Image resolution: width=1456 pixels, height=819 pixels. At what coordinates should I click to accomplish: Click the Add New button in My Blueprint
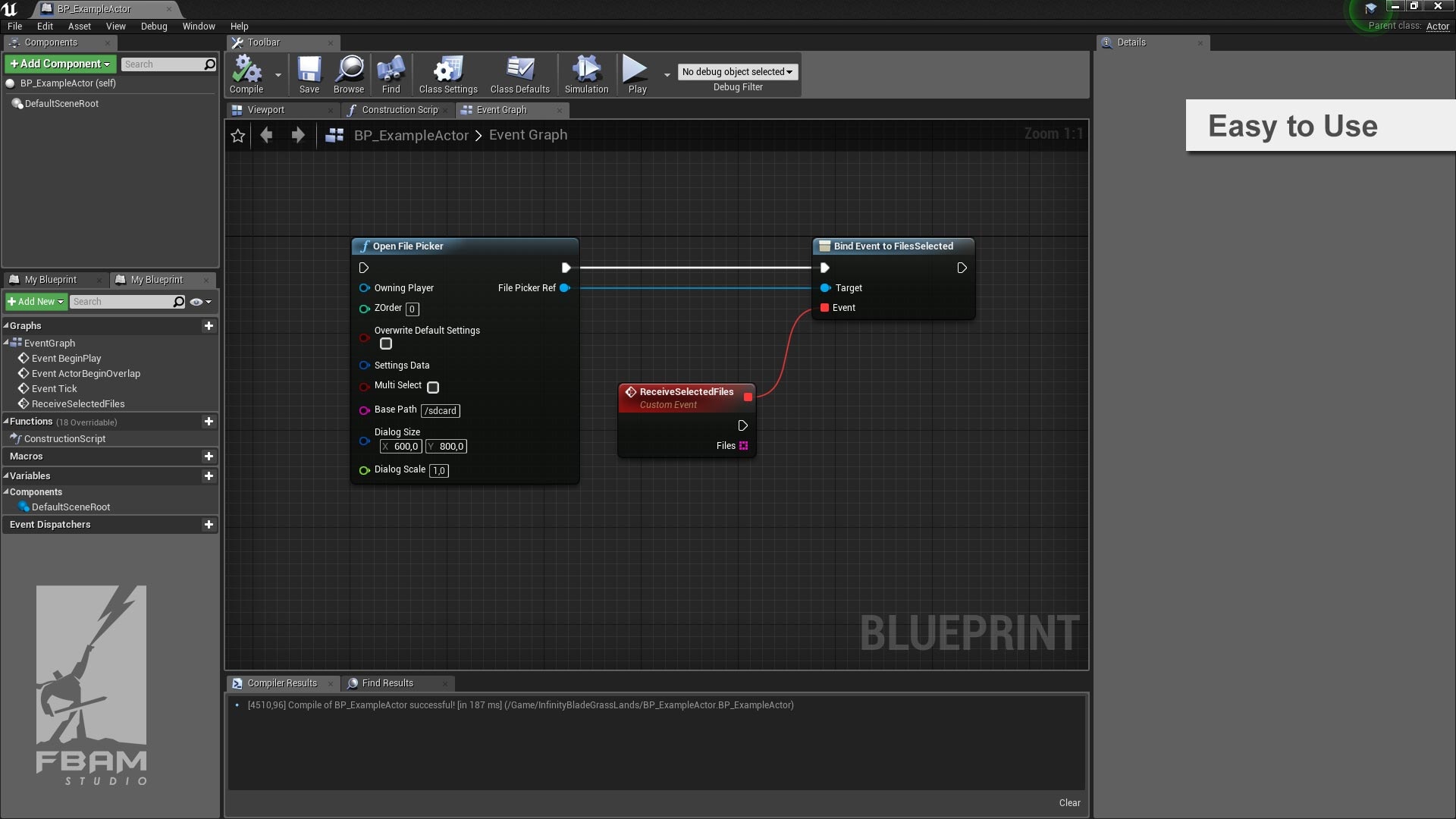[35, 301]
